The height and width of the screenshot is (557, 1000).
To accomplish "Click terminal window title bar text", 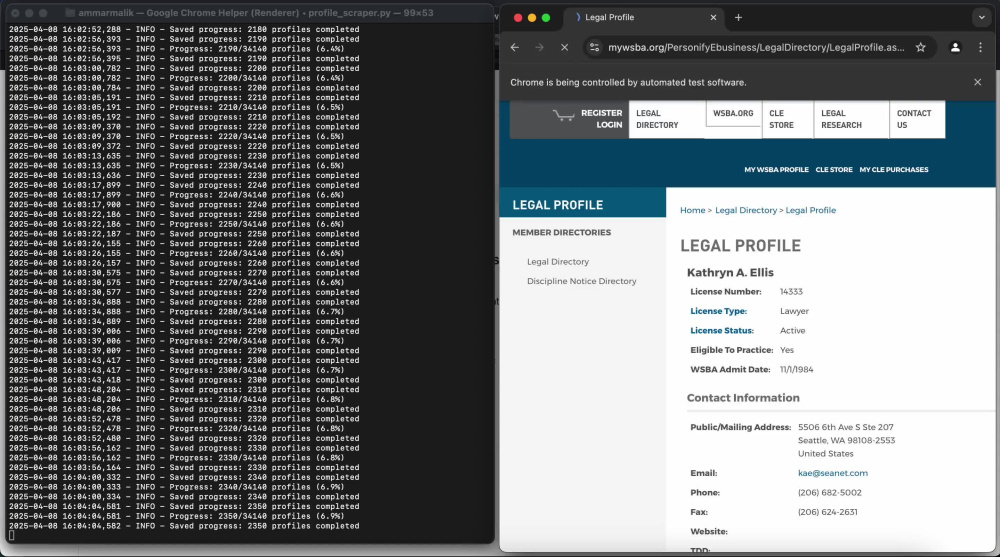I will pos(256,13).
